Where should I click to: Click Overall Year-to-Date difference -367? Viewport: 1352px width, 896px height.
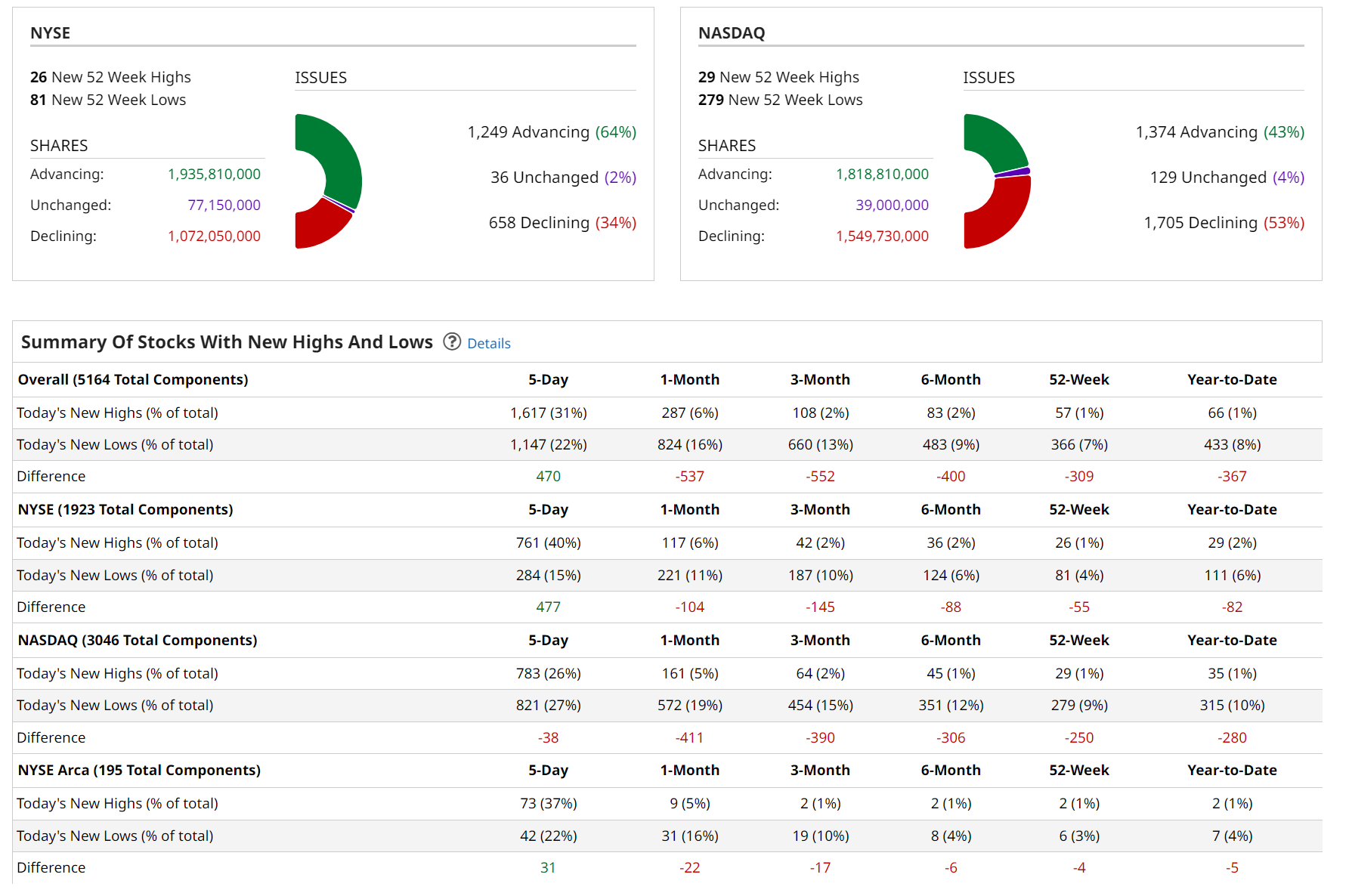(1232, 477)
